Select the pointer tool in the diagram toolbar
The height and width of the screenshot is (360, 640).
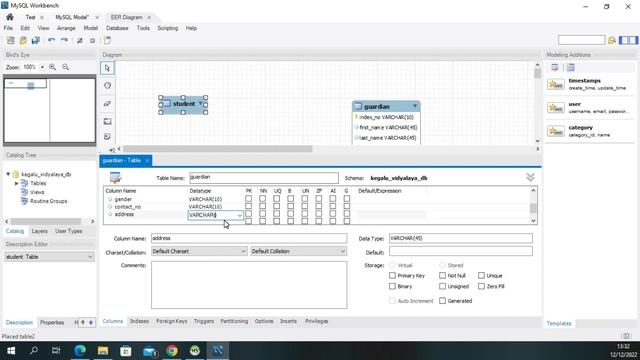click(x=107, y=68)
